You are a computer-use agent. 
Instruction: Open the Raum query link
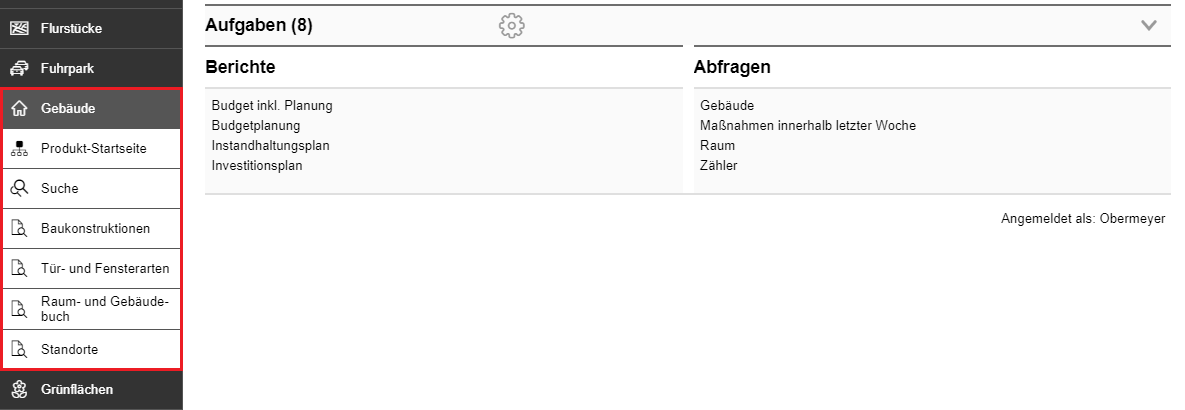[717, 146]
